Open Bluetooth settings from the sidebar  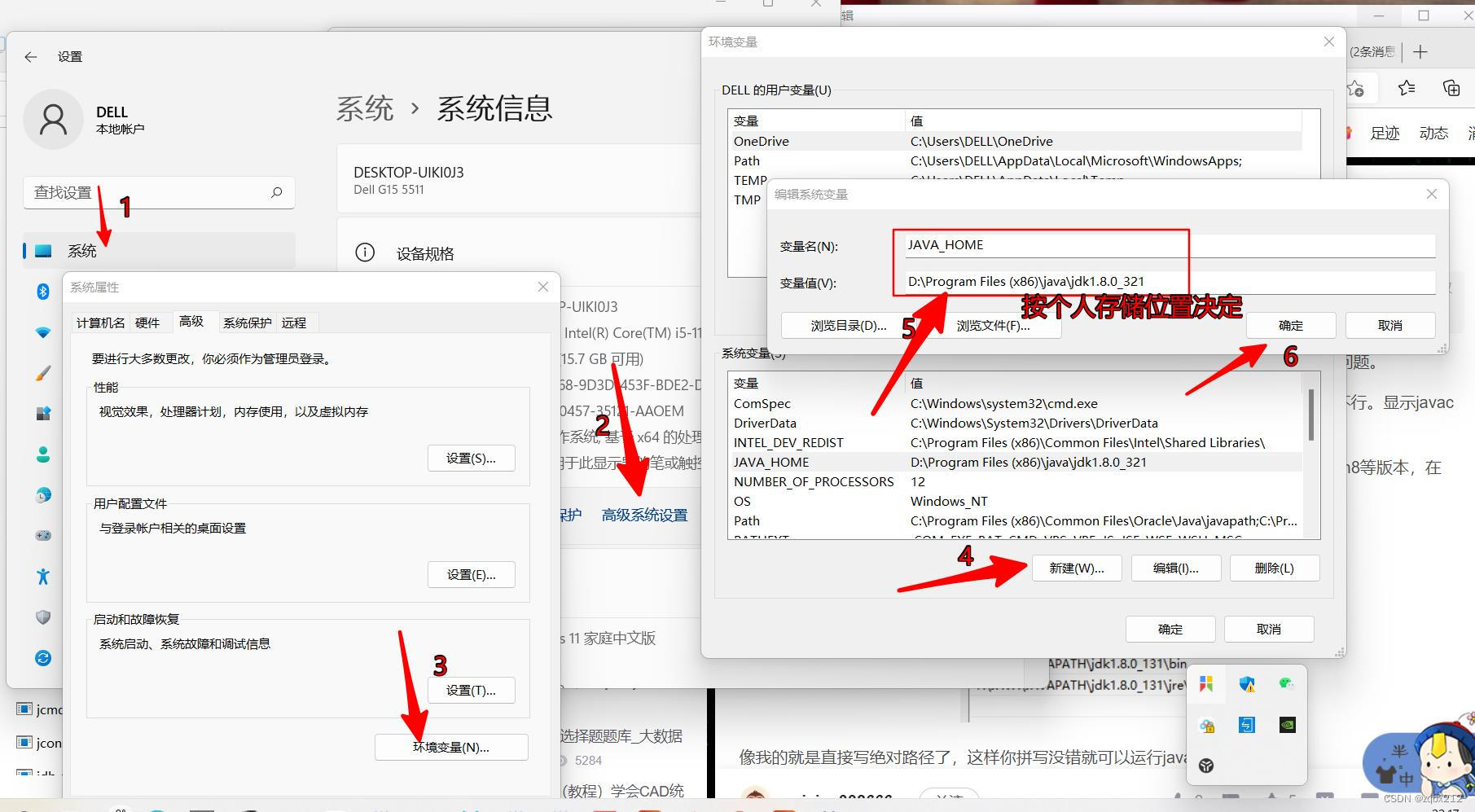pyautogui.click(x=42, y=292)
